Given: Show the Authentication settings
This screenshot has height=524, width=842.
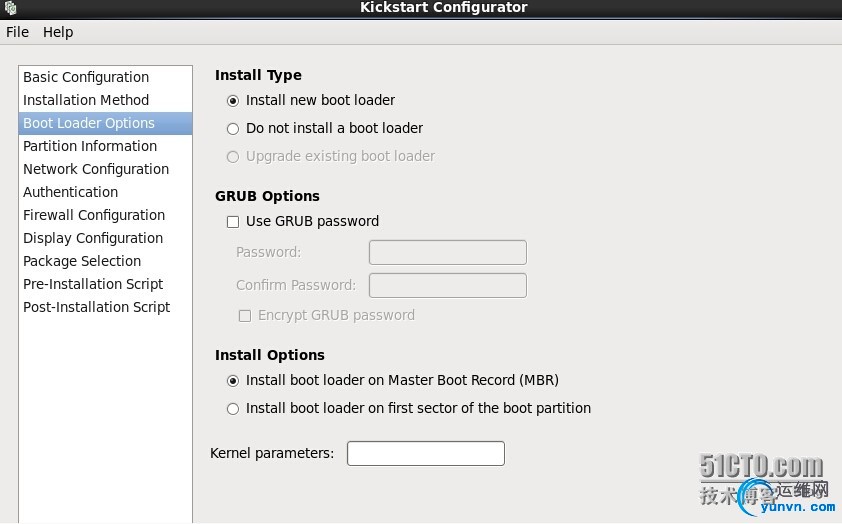Looking at the screenshot, I should (70, 192).
